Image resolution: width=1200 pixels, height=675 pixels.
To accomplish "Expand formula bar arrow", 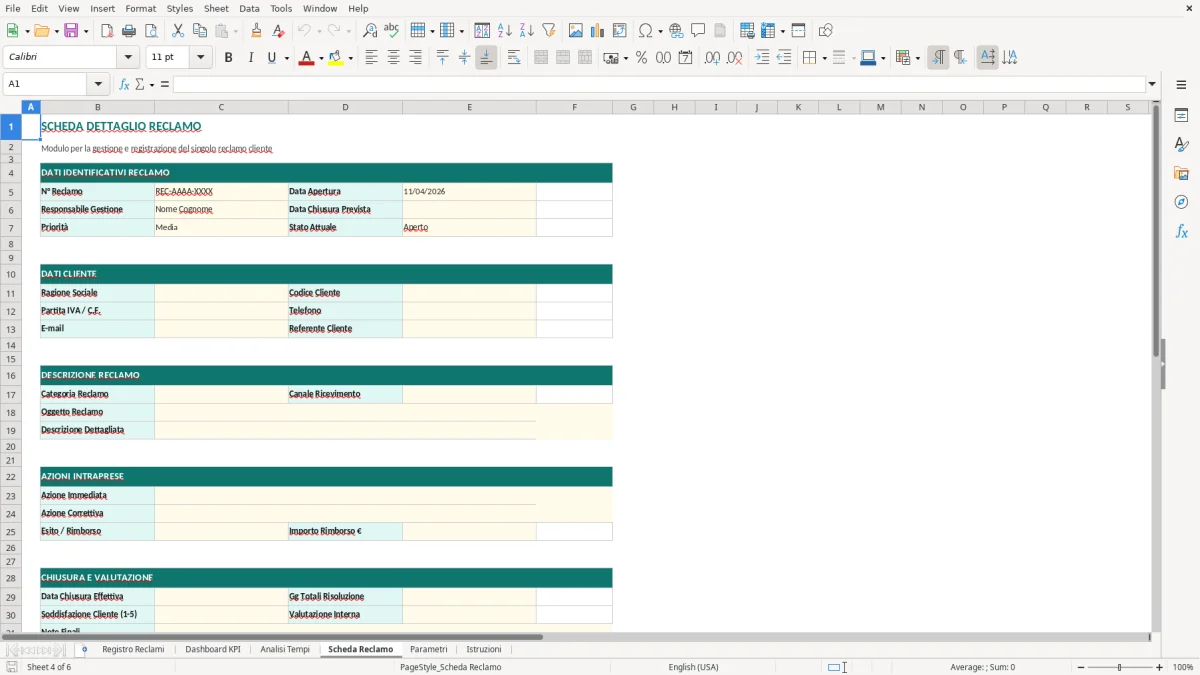I will point(1152,84).
